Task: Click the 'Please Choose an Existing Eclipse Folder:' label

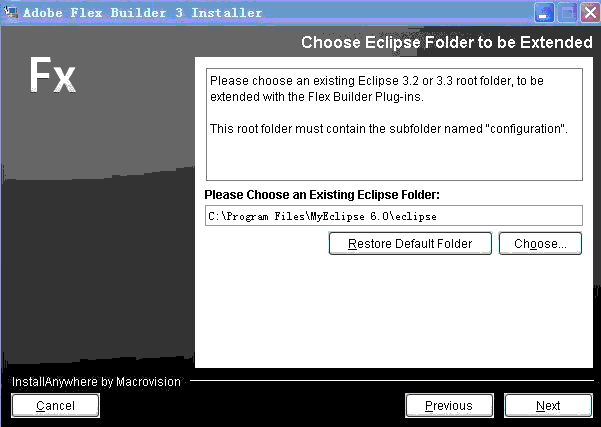Action: [x=322, y=195]
